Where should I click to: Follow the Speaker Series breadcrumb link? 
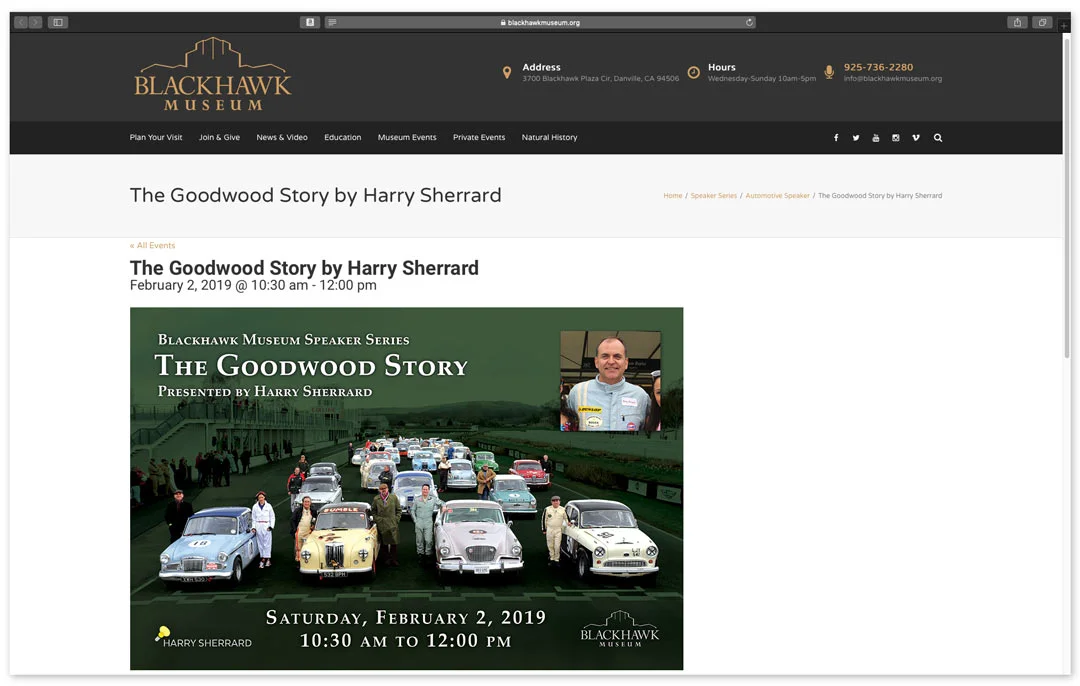[714, 196]
